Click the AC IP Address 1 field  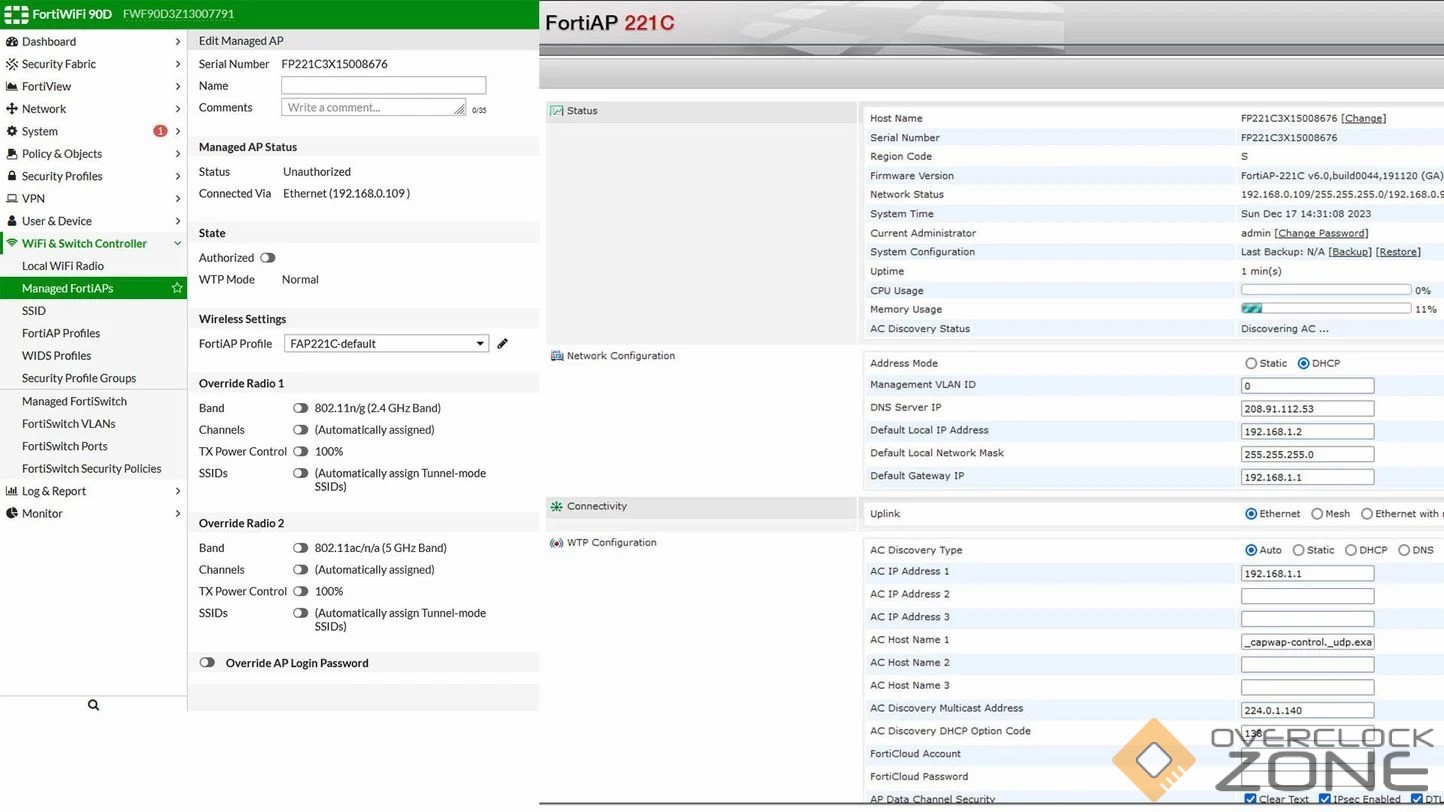pyautogui.click(x=1308, y=574)
